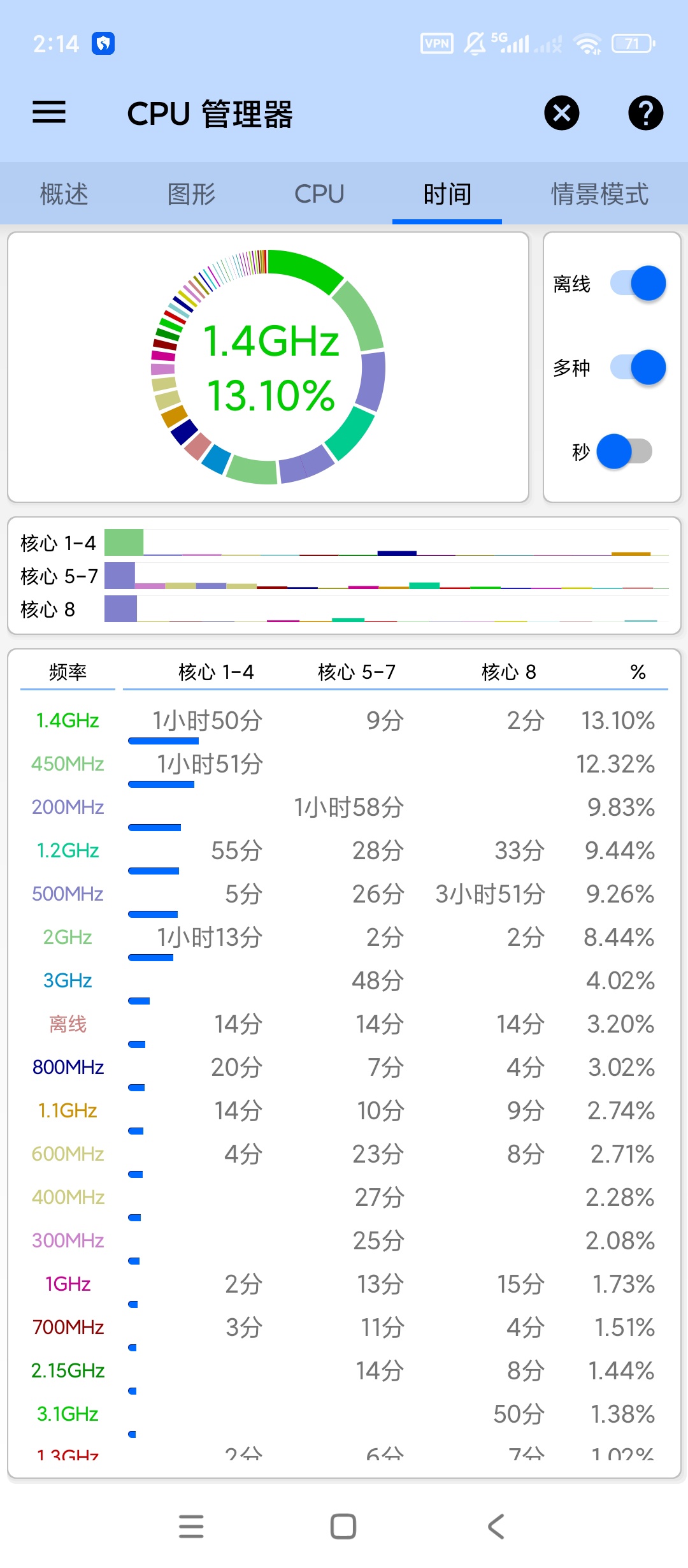The image size is (688, 1568).
Task: Switch to the 图形 tab
Action: (x=191, y=194)
